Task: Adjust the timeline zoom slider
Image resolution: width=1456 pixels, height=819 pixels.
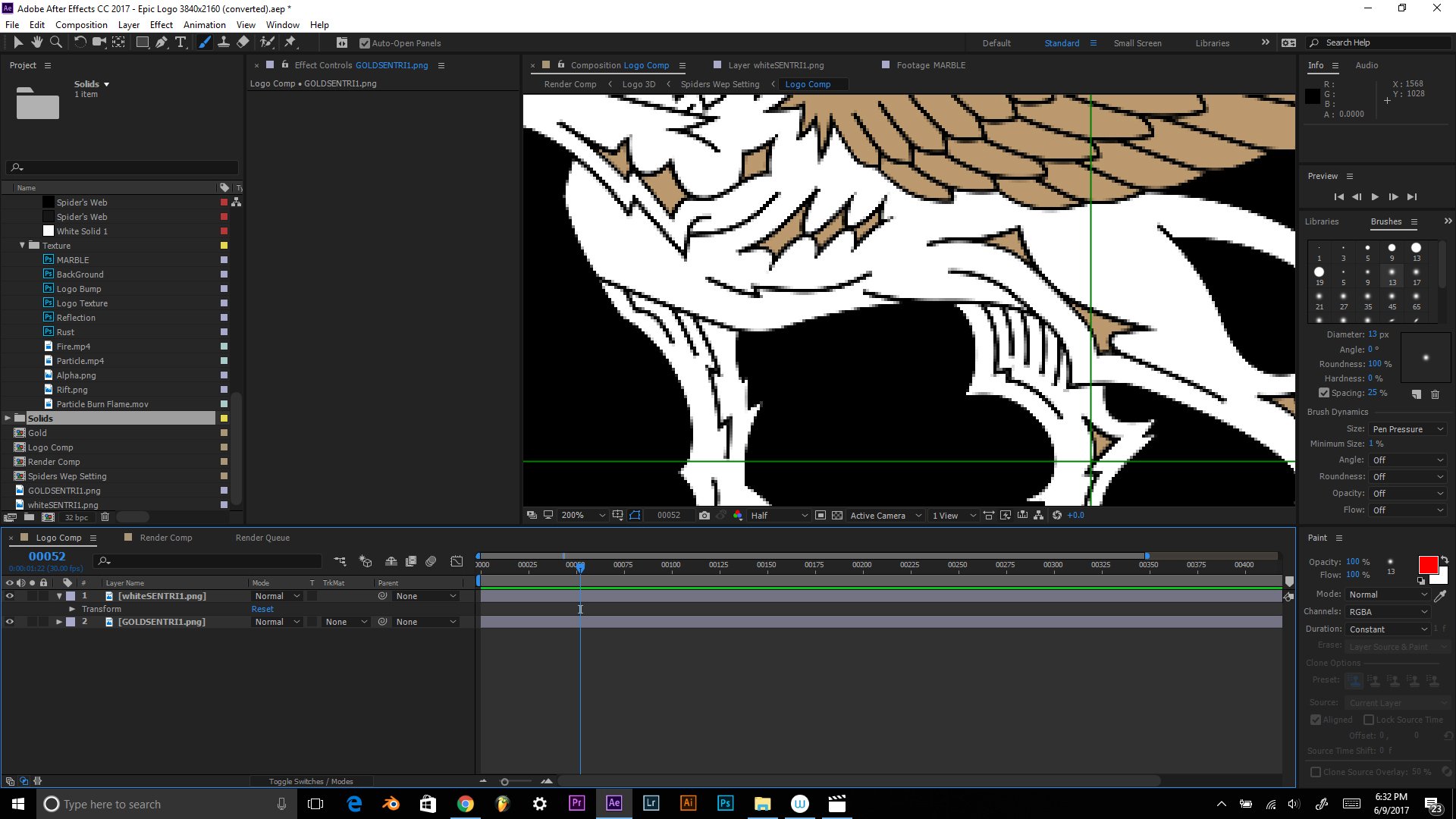Action: coord(504,781)
